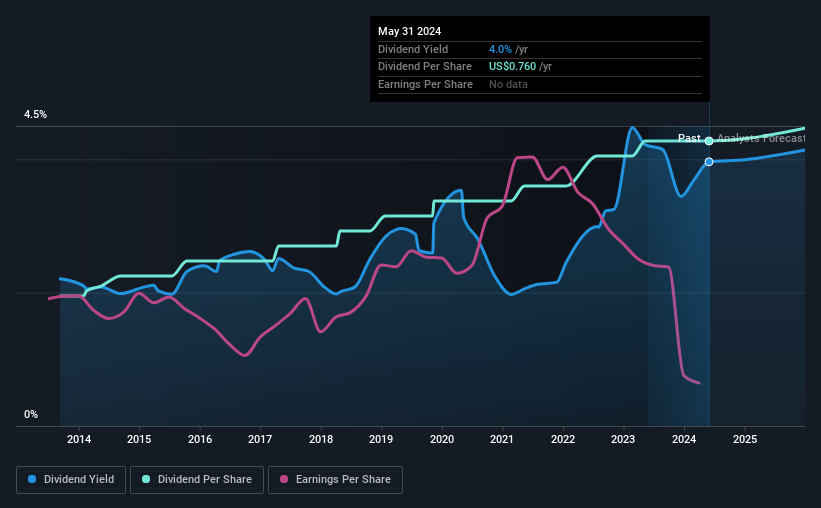Toggle the Earnings Per Share legend button
The height and width of the screenshot is (508, 821).
pos(336,480)
